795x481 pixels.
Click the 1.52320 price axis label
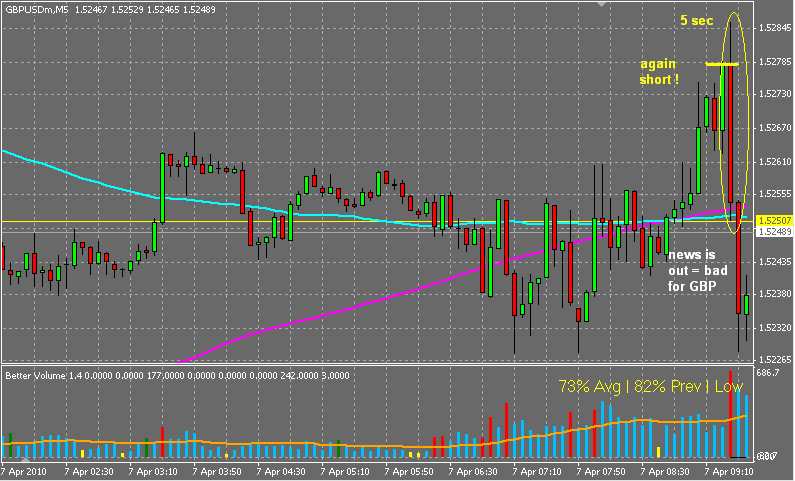click(x=774, y=327)
